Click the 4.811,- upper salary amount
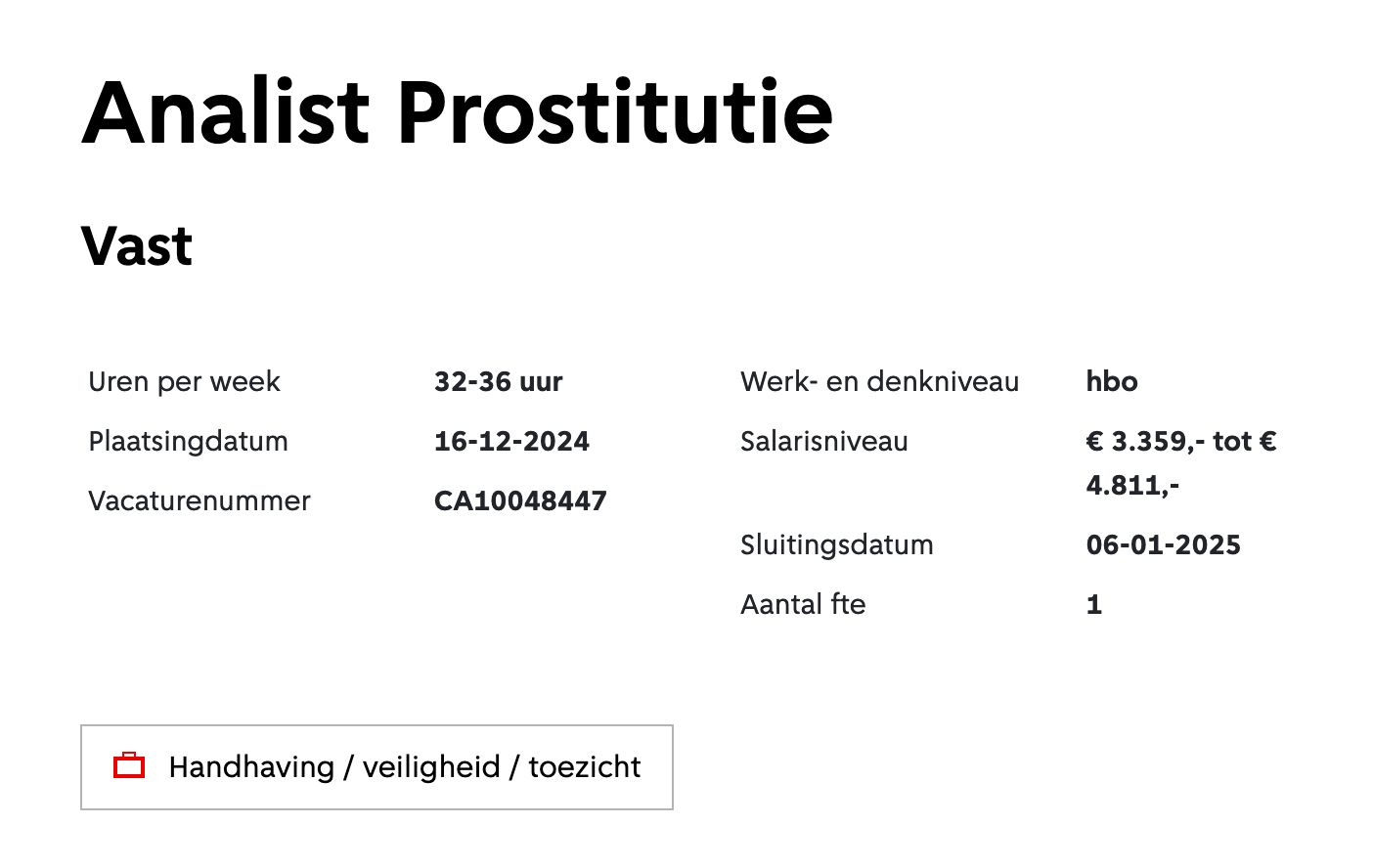 coord(1132,485)
